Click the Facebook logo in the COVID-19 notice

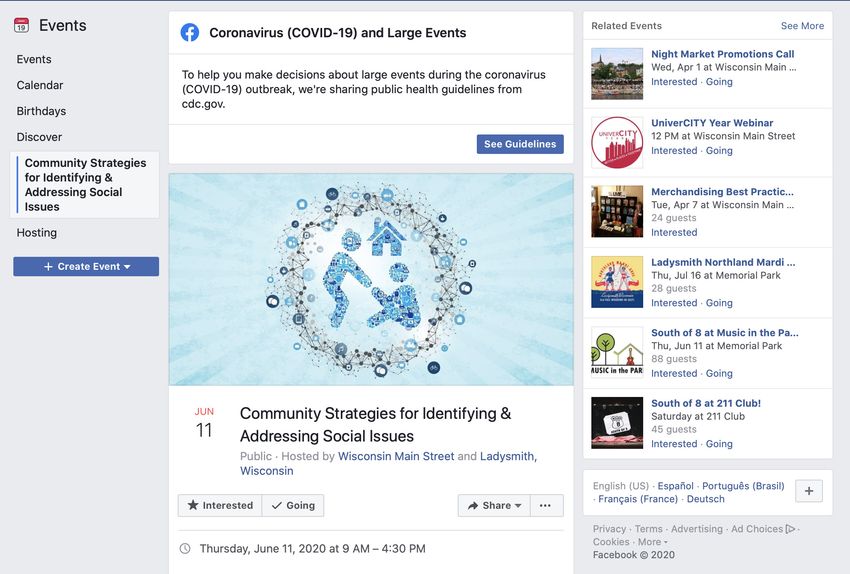tap(190, 33)
